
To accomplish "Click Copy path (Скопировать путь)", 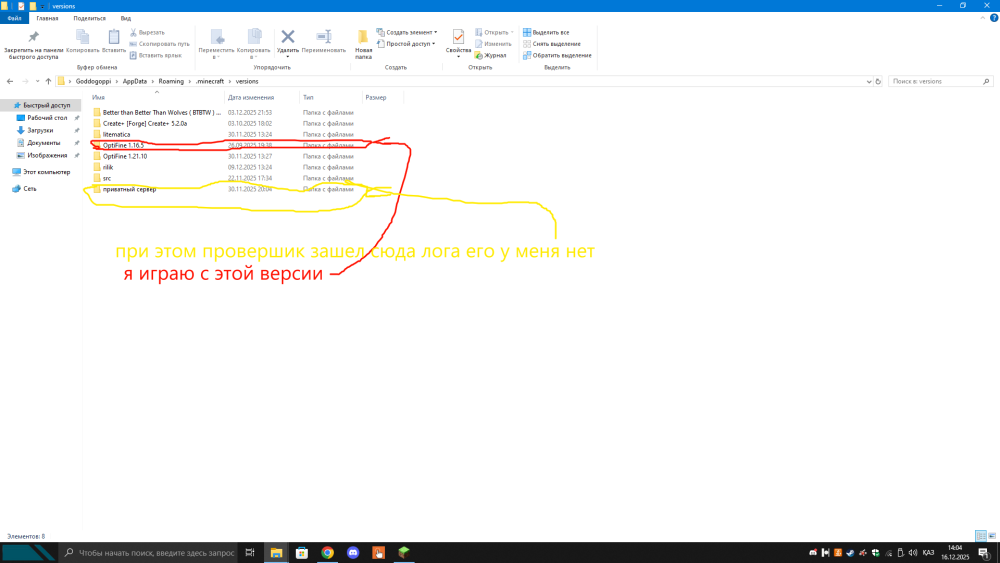I will pos(159,43).
